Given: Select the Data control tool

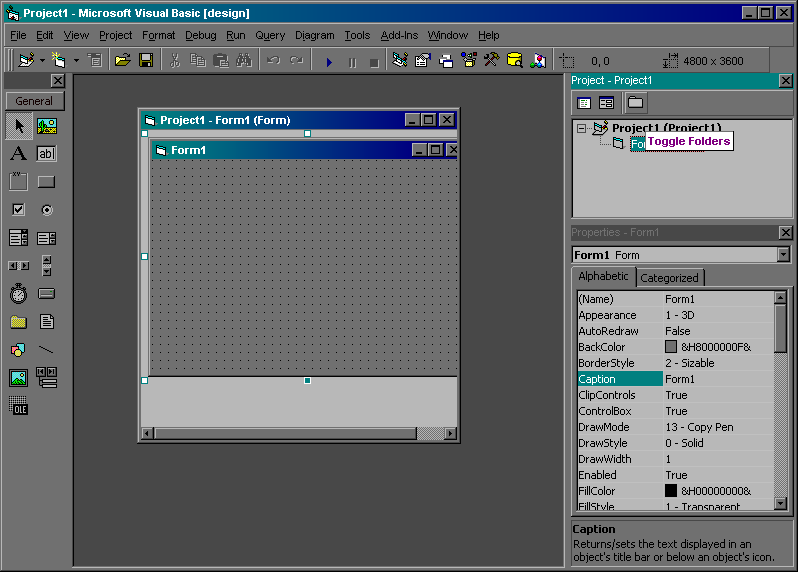Looking at the screenshot, I should pyautogui.click(x=46, y=377).
